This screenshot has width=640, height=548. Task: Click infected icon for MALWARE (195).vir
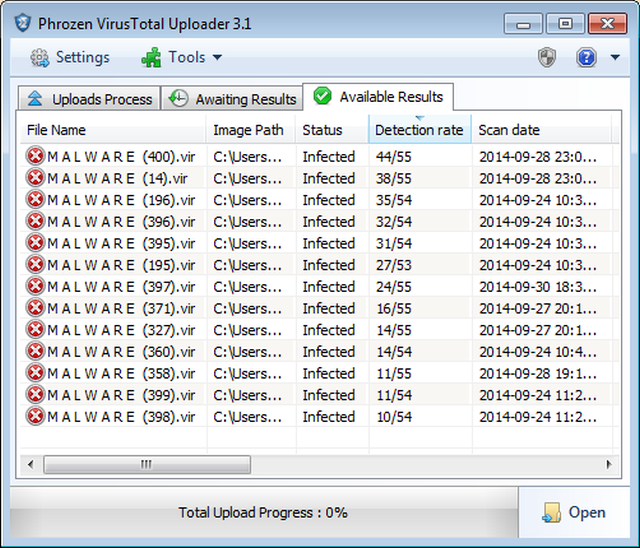pyautogui.click(x=35, y=264)
